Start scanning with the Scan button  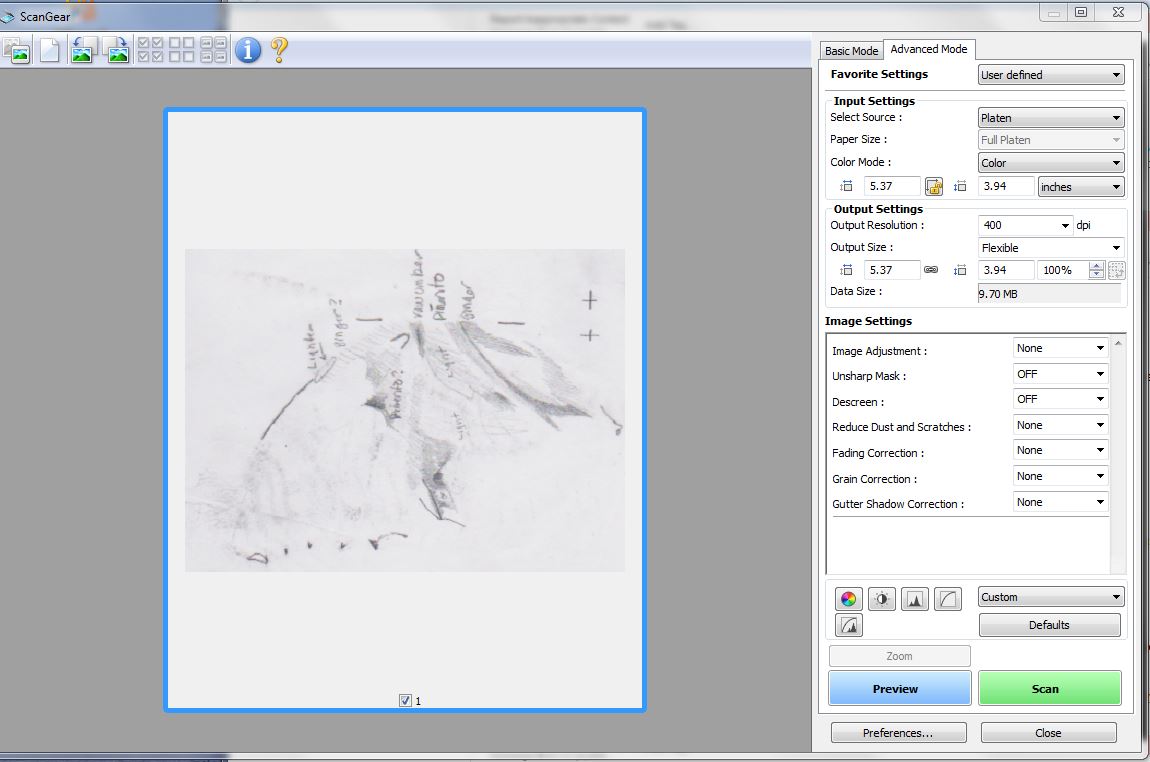1047,688
